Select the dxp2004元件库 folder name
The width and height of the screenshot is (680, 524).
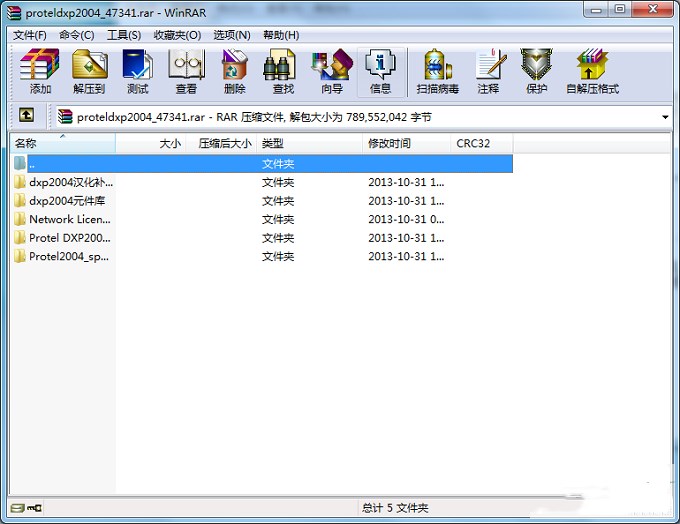pos(67,201)
